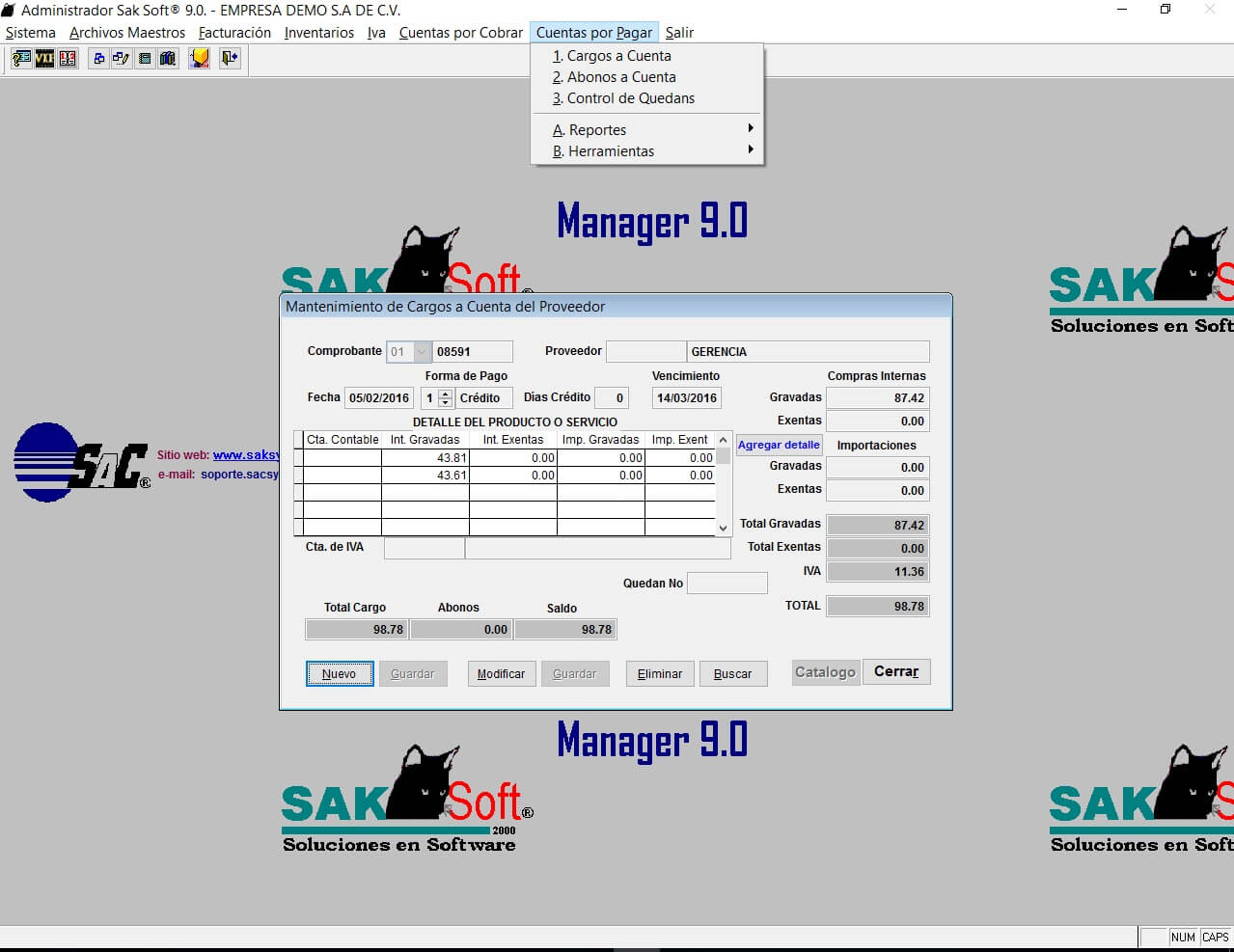
Task: Click the blue overlapping windows toolbar icon
Action: coord(98,59)
